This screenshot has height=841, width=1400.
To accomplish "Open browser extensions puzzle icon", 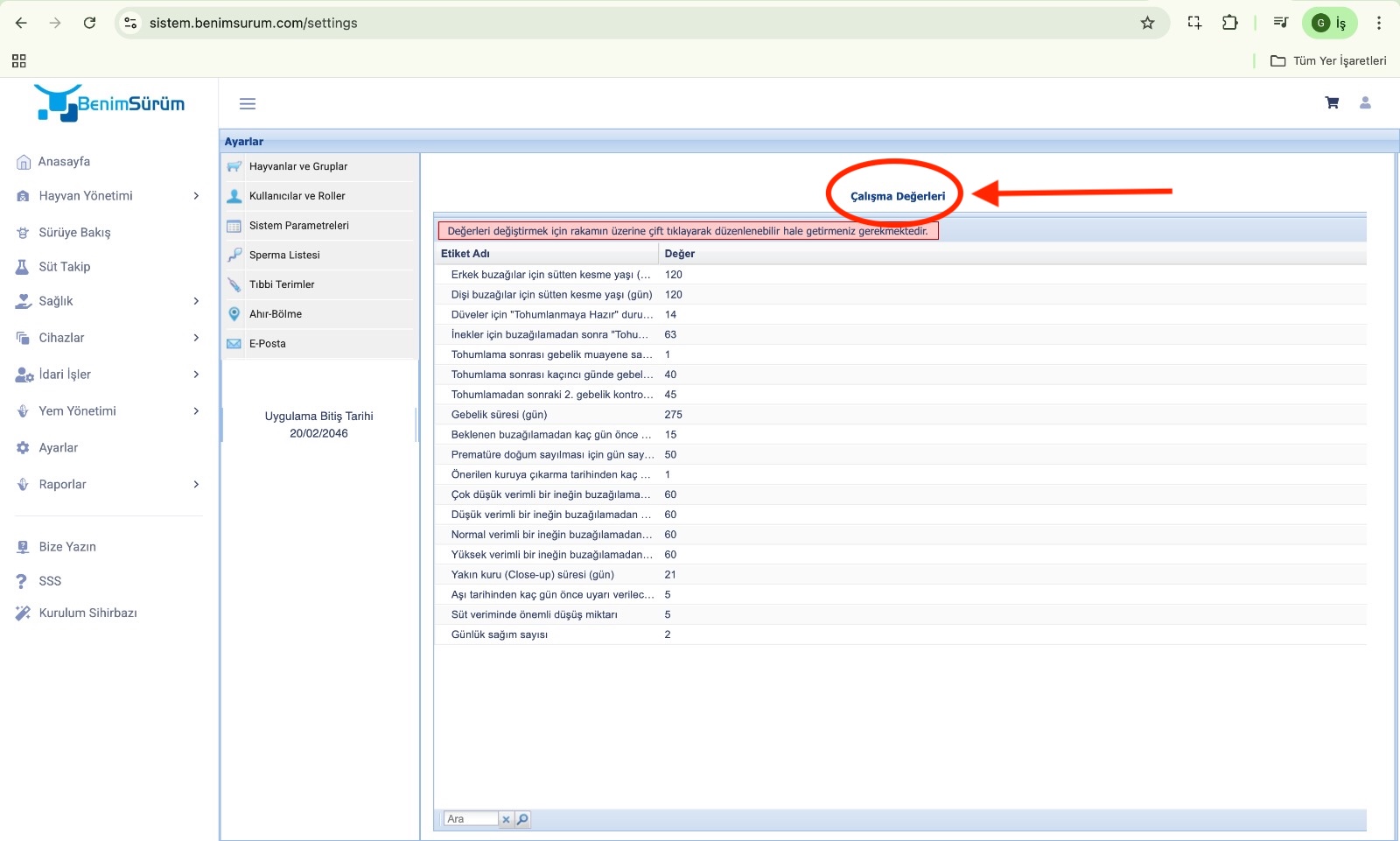I will point(1229,23).
